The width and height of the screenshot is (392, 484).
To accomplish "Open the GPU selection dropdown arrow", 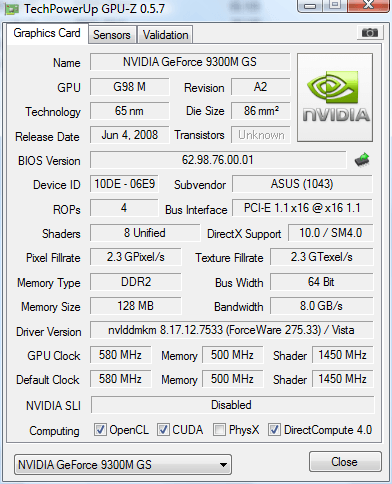I will (x=223, y=465).
